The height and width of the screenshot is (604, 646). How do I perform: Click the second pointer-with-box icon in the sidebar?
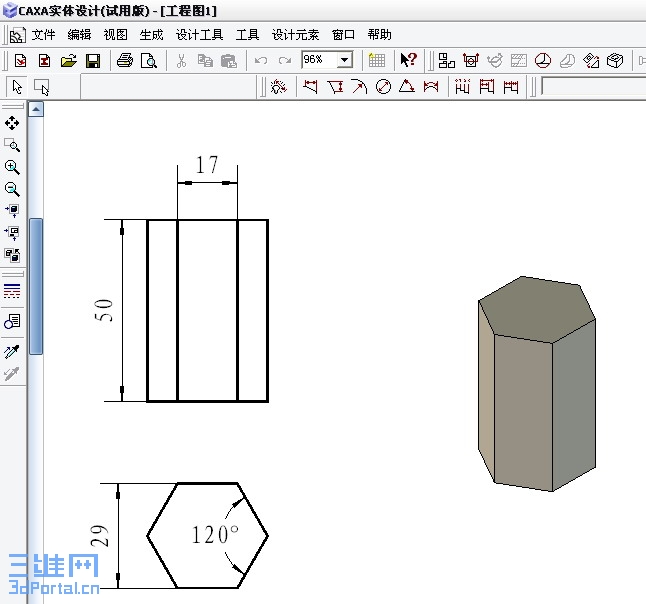(12, 233)
